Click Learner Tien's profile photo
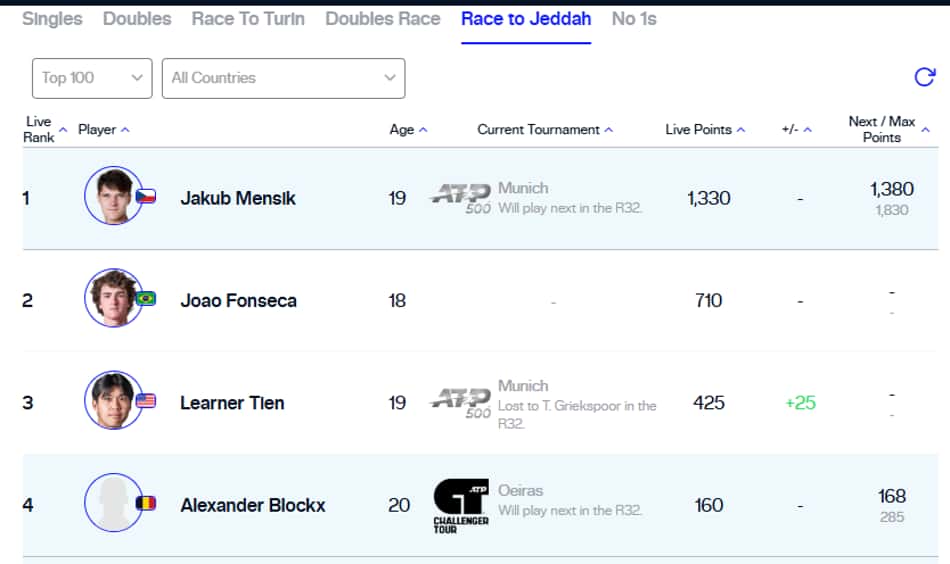The height and width of the screenshot is (564, 950). (113, 400)
